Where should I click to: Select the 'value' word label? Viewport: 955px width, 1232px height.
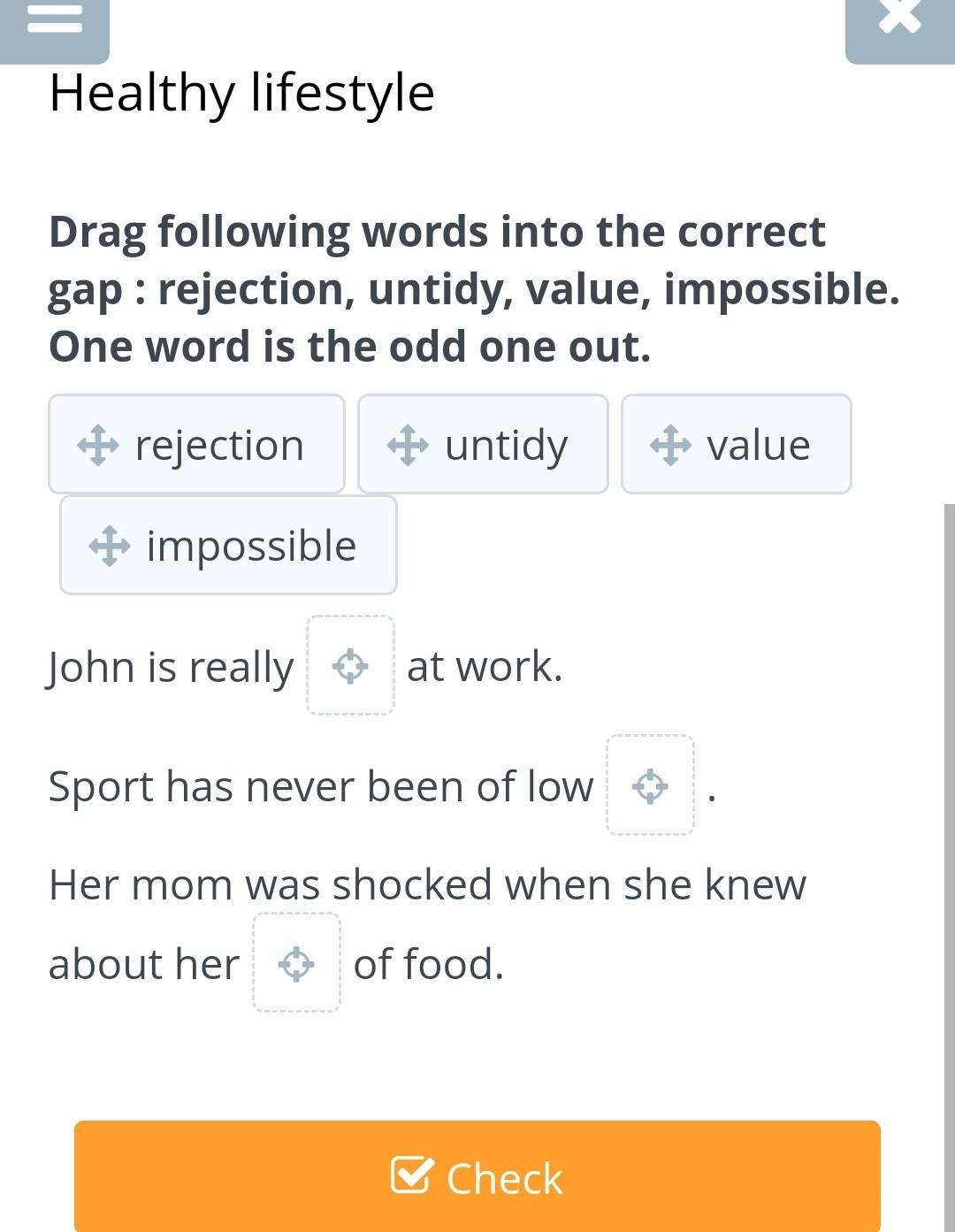coord(758,445)
